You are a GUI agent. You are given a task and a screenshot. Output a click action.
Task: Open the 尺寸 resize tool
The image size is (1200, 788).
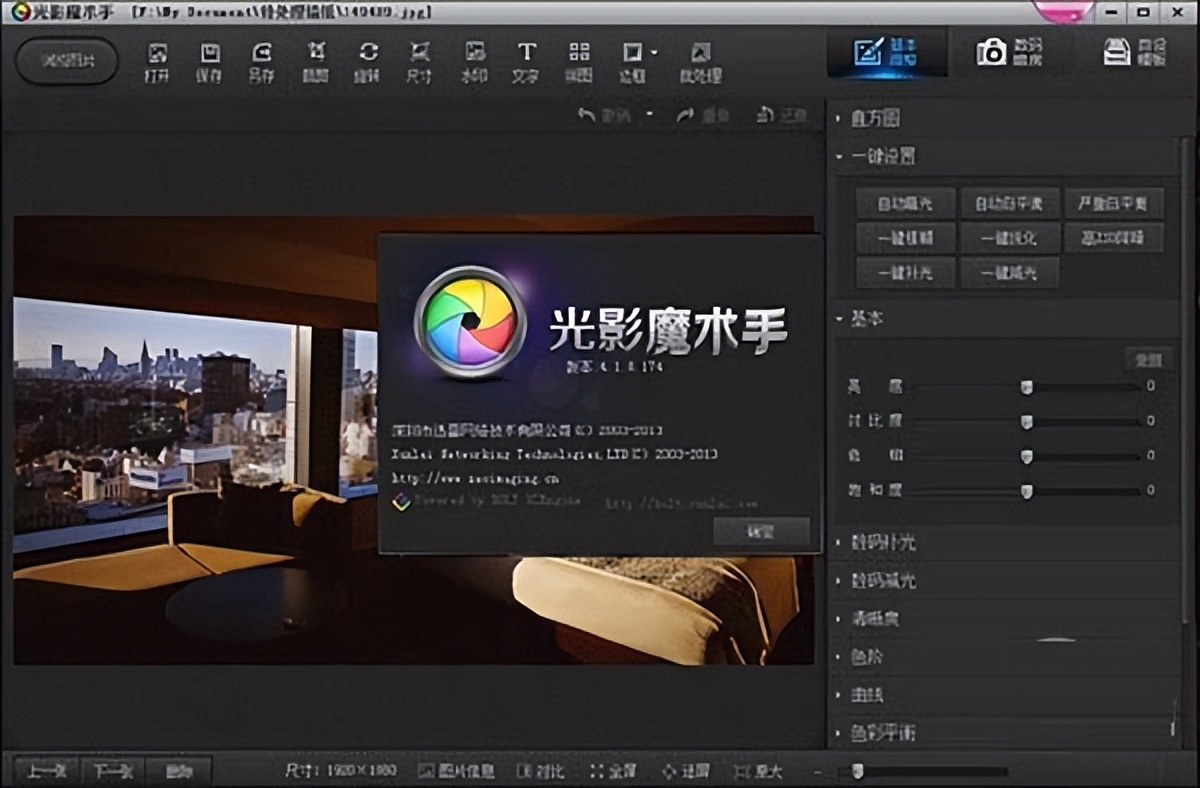[x=419, y=58]
